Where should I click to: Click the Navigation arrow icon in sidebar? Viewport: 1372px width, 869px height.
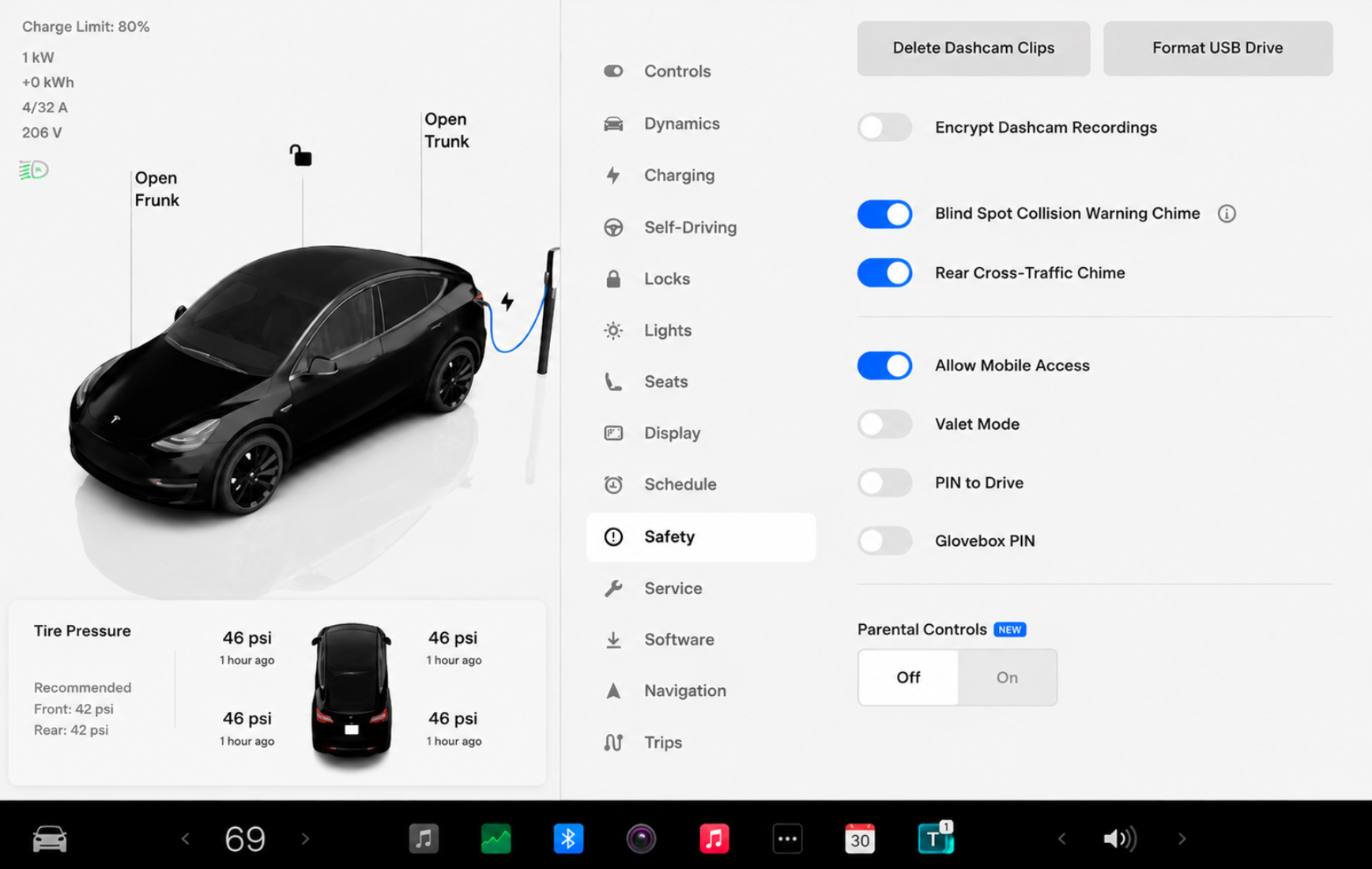click(x=613, y=691)
